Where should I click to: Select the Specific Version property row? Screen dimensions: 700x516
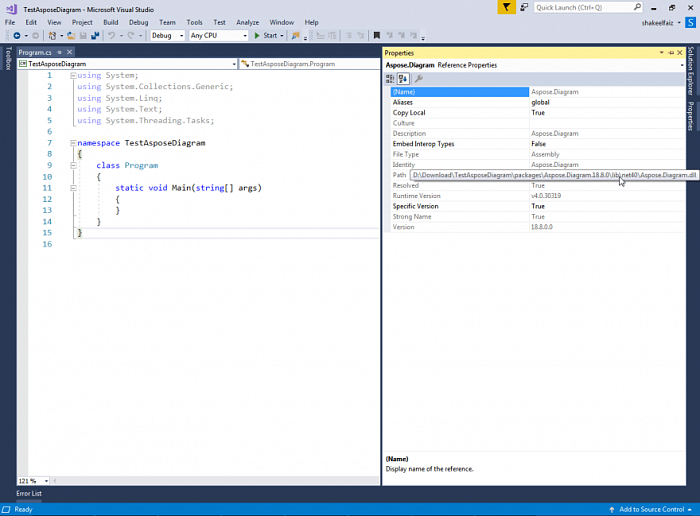click(x=538, y=206)
